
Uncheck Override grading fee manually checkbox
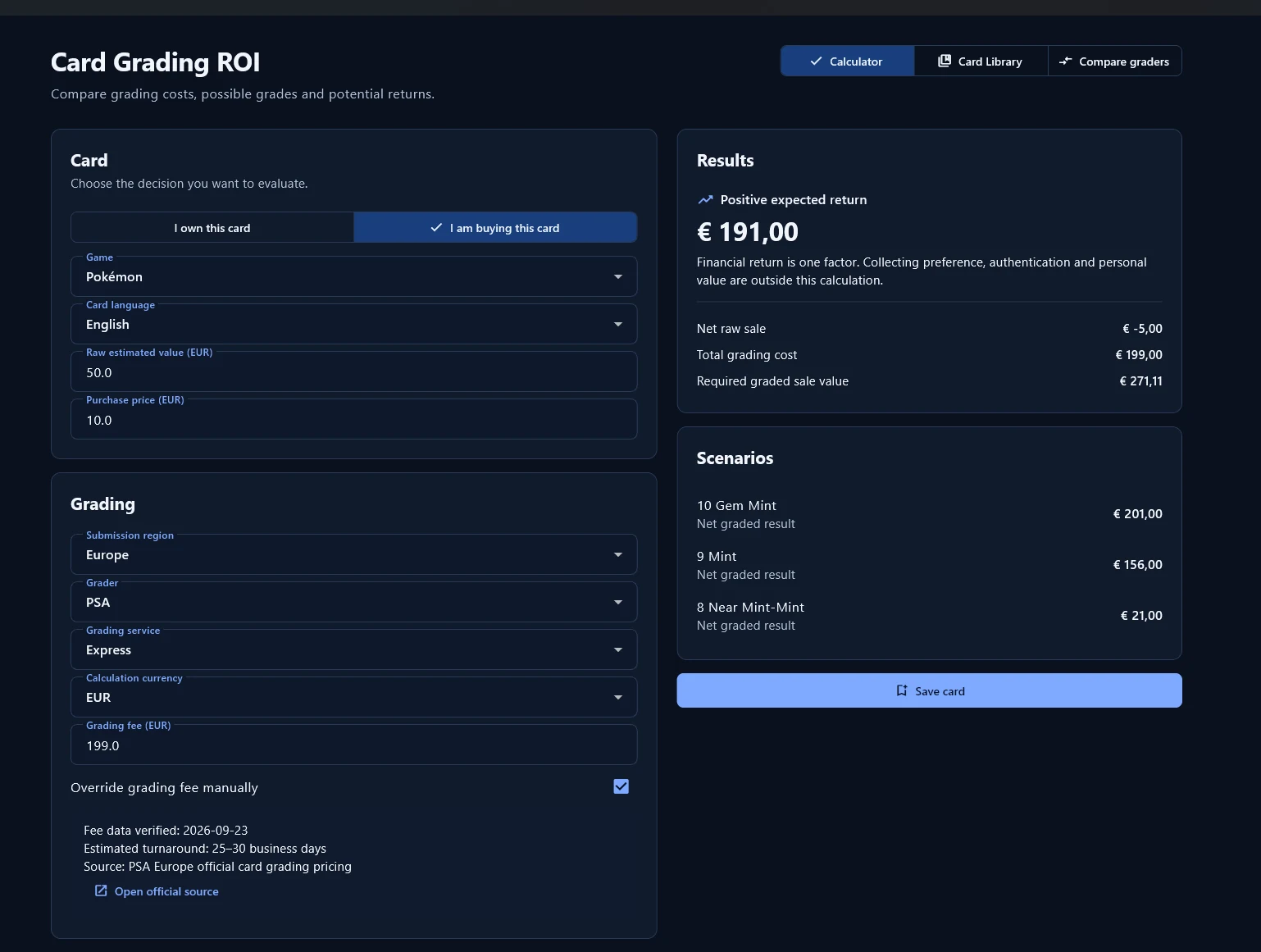point(621,786)
